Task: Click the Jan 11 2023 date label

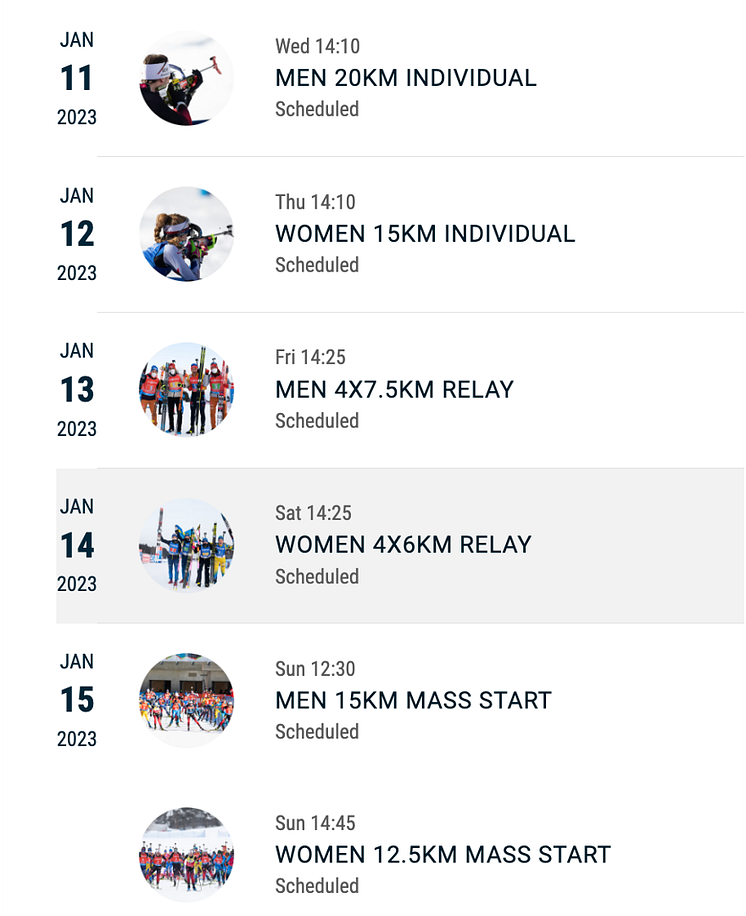Action: [77, 78]
